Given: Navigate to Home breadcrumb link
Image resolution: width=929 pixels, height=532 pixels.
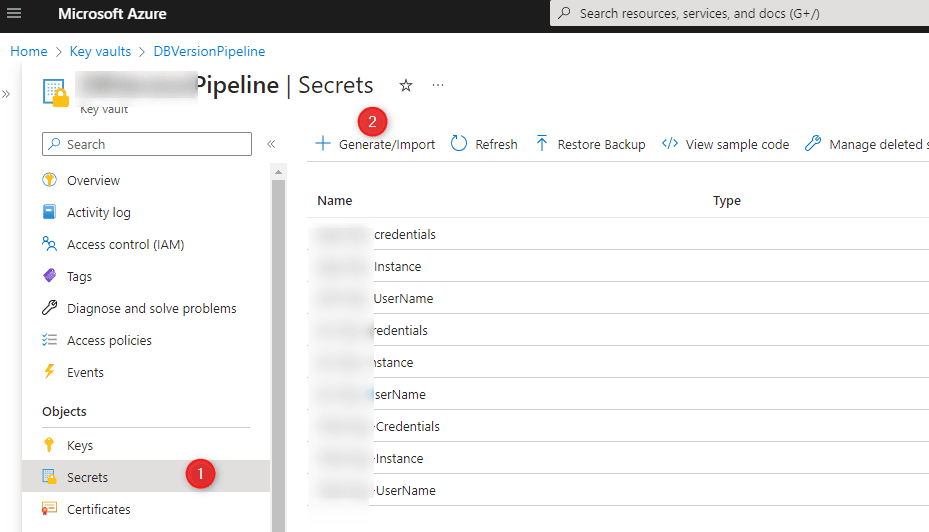Looking at the screenshot, I should [x=28, y=52].
